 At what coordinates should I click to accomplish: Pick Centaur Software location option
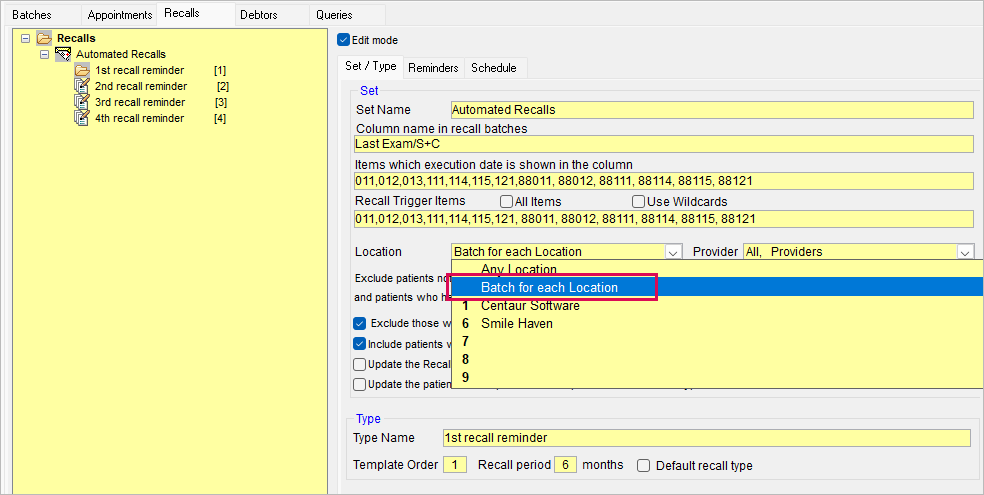tap(717, 306)
